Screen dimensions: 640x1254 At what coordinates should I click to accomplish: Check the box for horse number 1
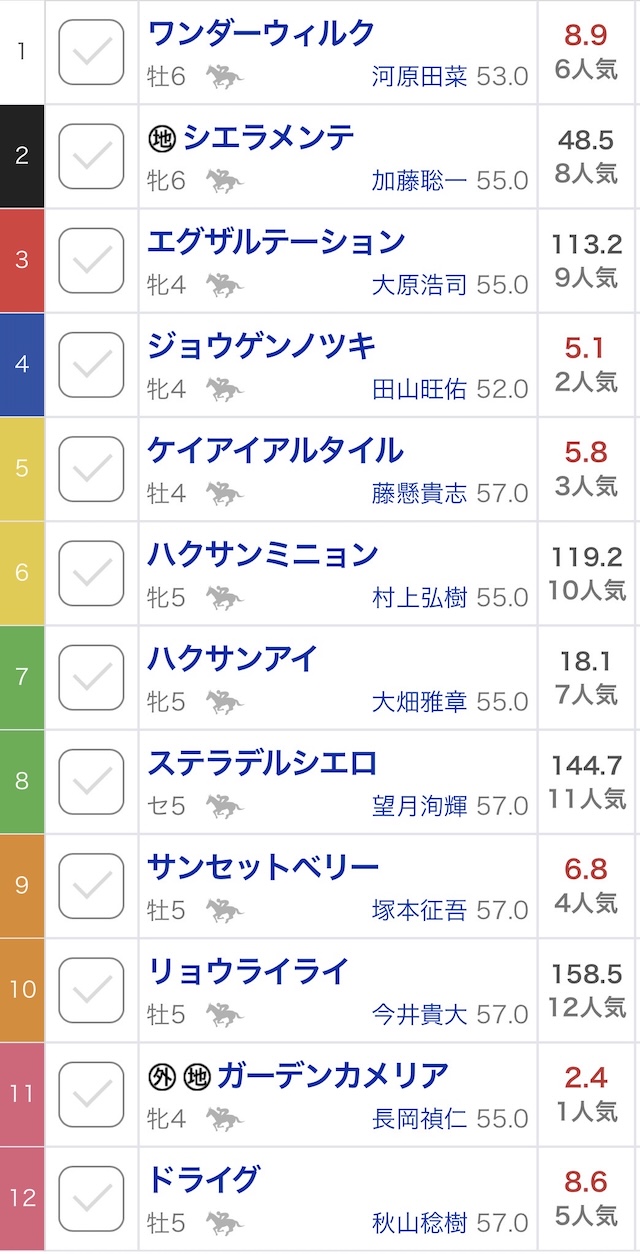pyautogui.click(x=91, y=52)
